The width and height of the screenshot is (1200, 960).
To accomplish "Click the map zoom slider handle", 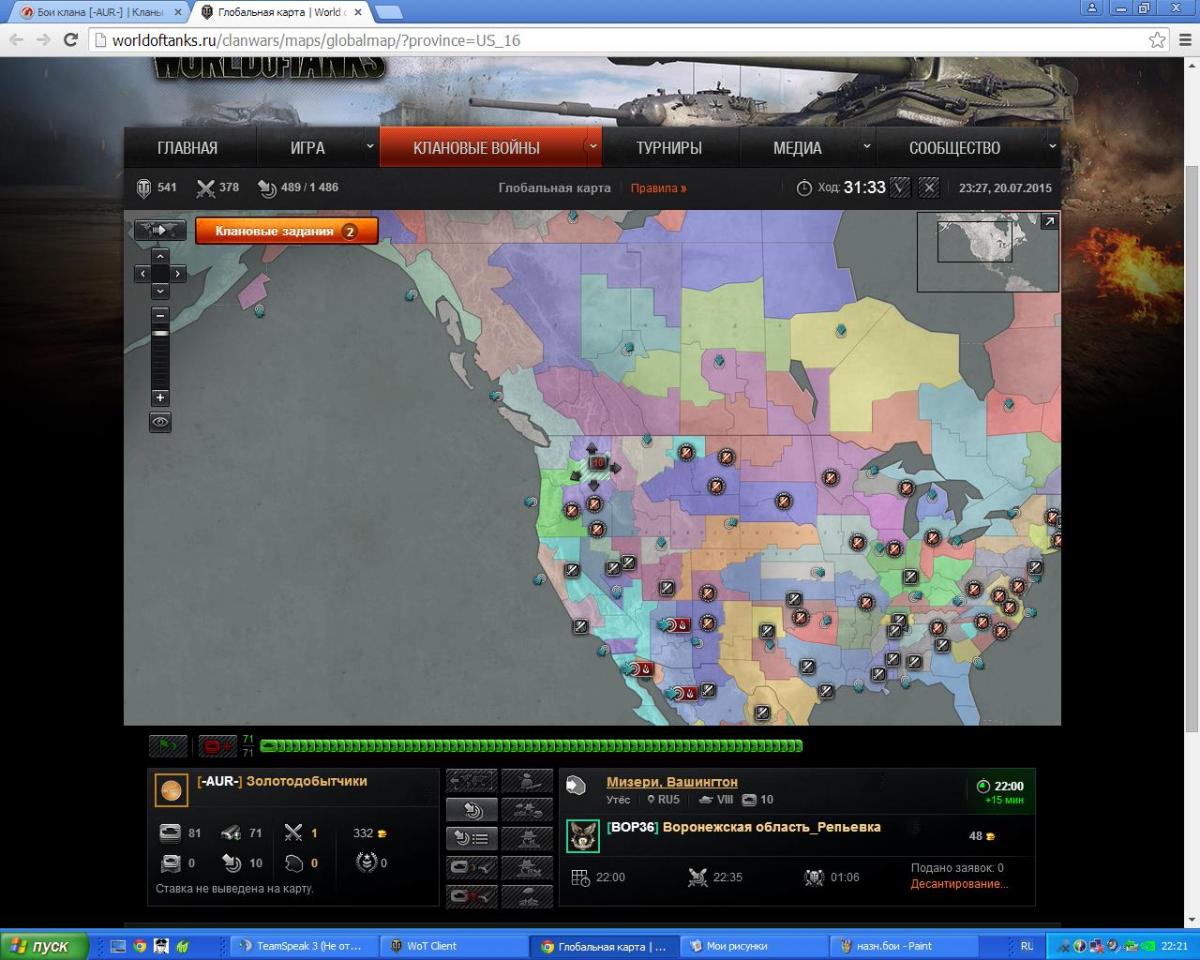I will 160,334.
